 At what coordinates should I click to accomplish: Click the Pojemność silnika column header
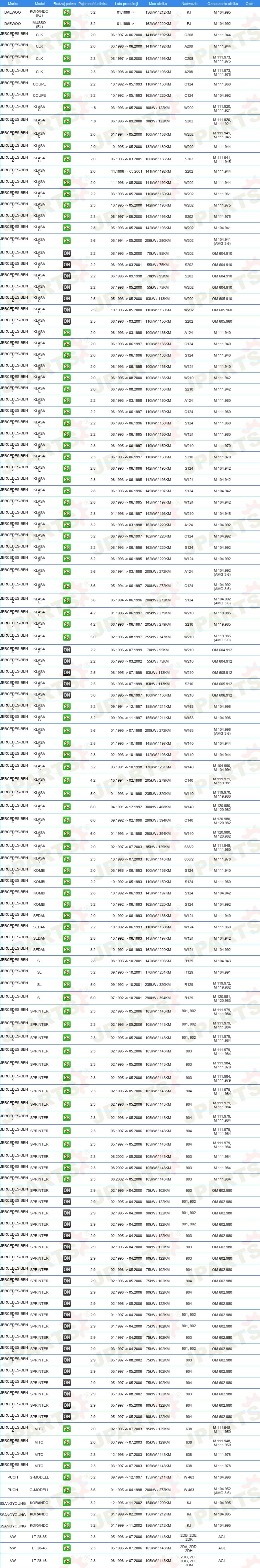point(92,4)
